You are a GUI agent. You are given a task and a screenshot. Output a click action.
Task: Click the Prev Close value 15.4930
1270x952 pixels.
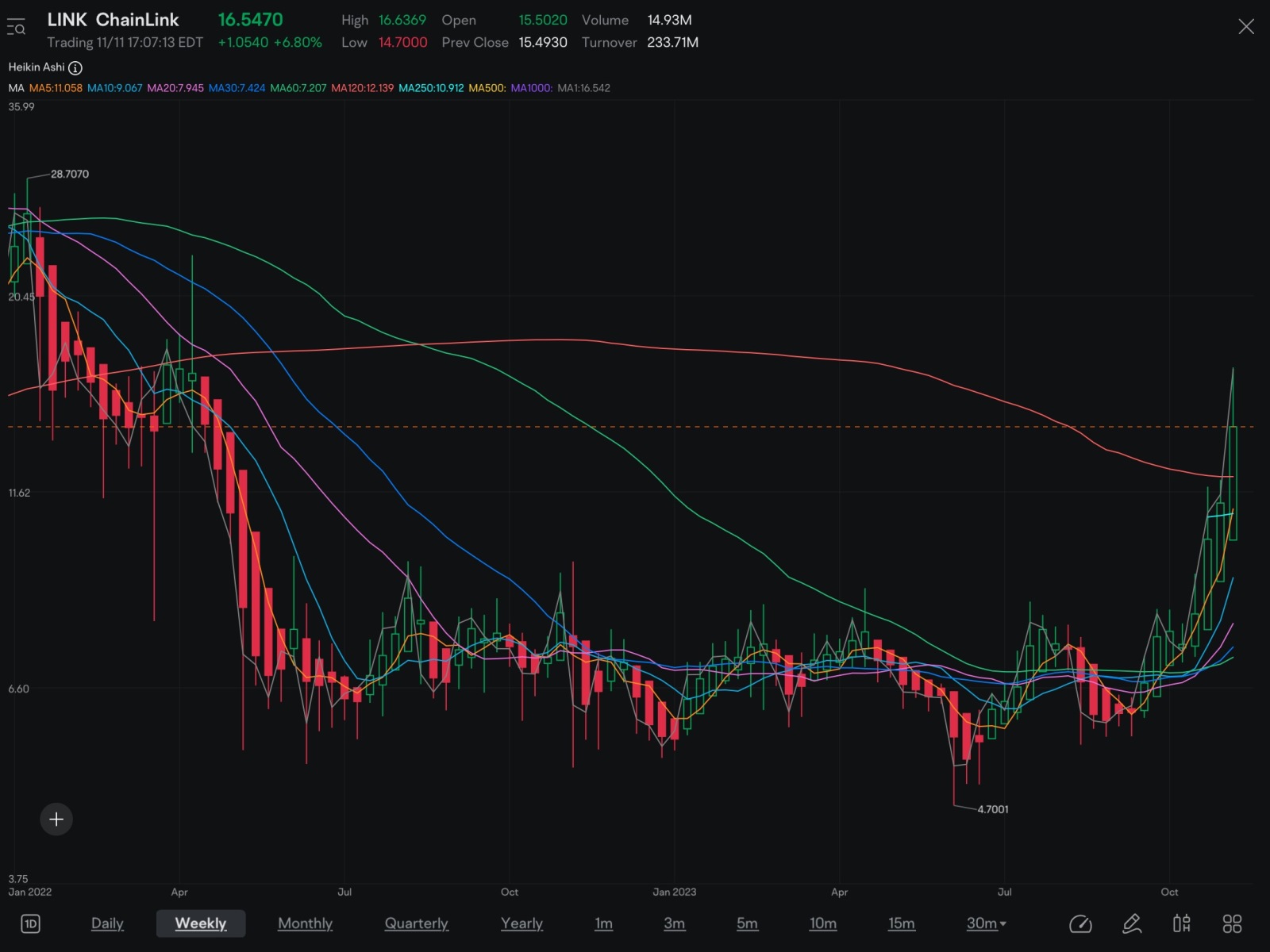pos(543,42)
